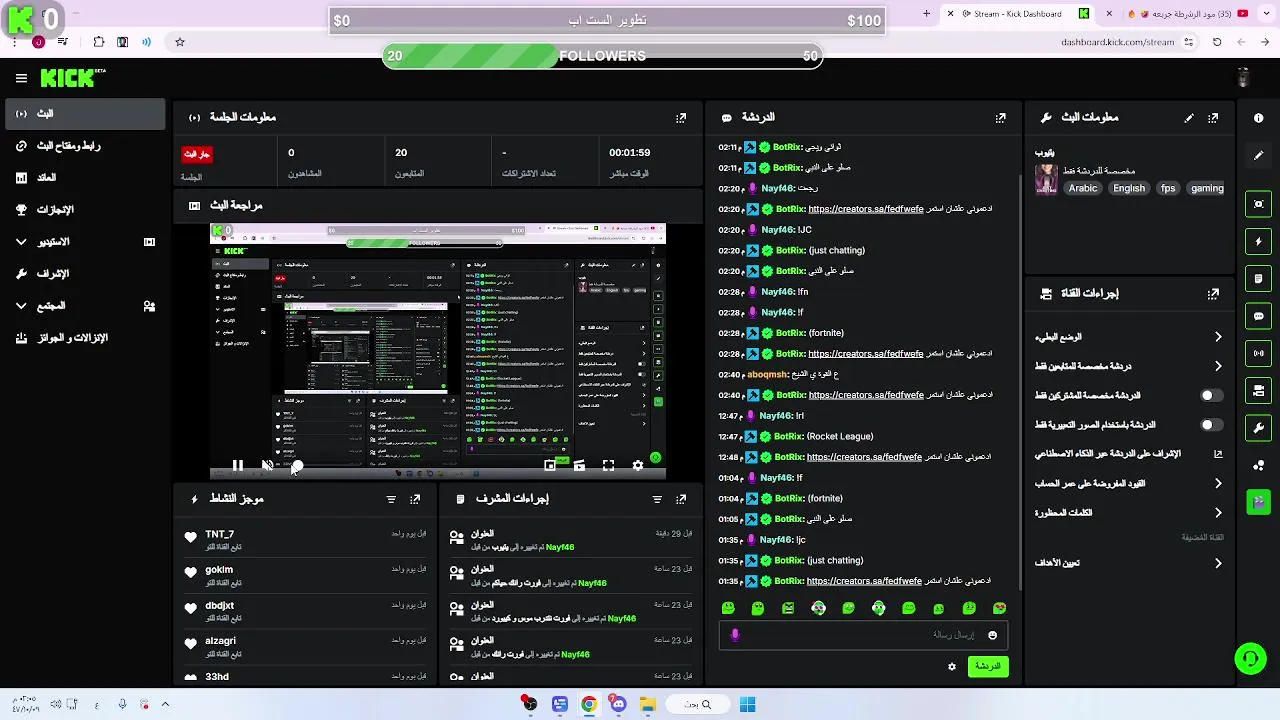Click the stream category thumbnail image
This screenshot has width=1280, height=720.
[x=1046, y=179]
